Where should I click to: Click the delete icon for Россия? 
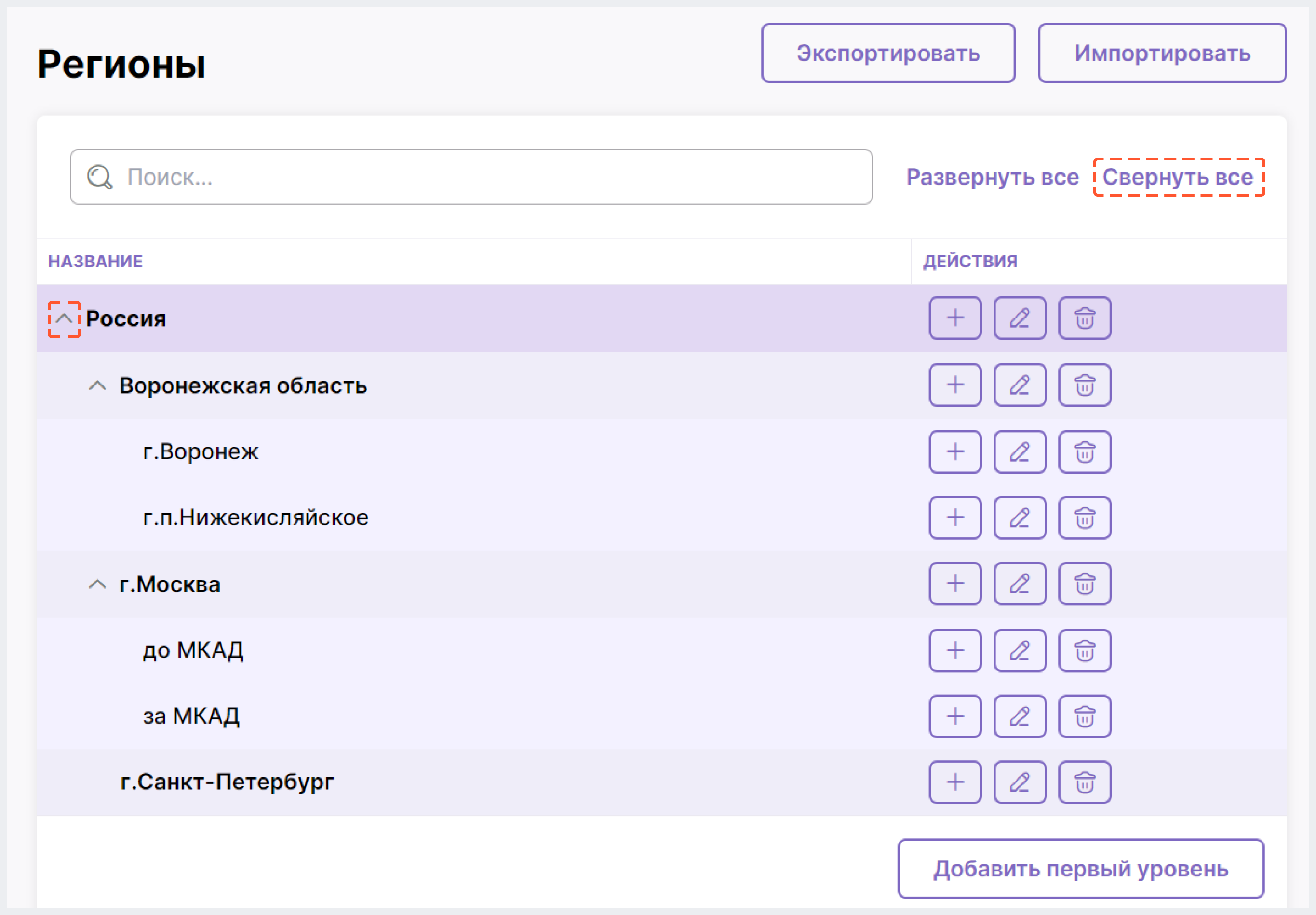pos(1084,320)
